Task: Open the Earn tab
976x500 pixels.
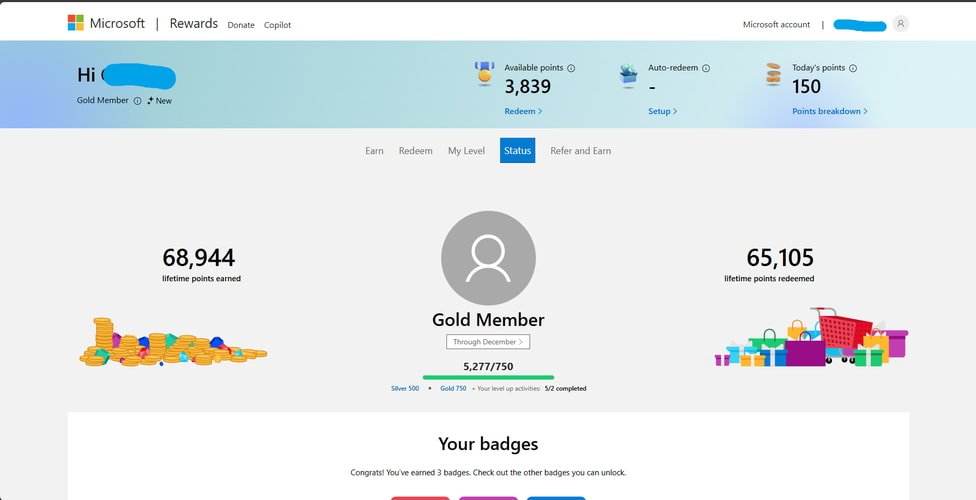Action: tap(374, 151)
